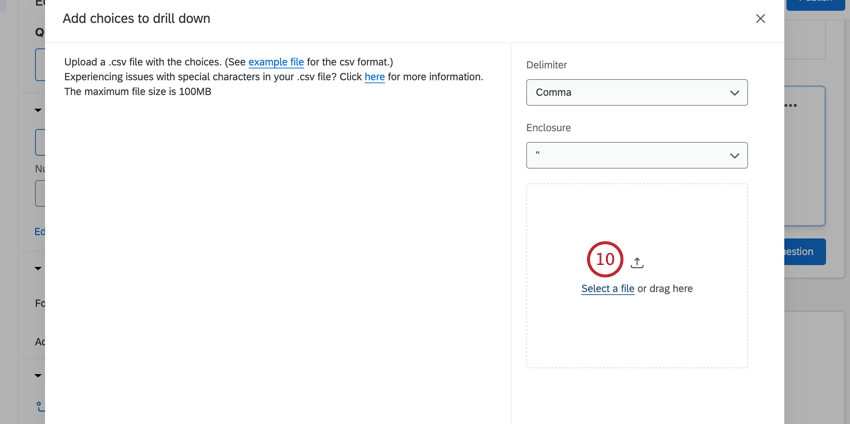
Task: Open the three-dots question options menu
Action: pyautogui.click(x=791, y=106)
